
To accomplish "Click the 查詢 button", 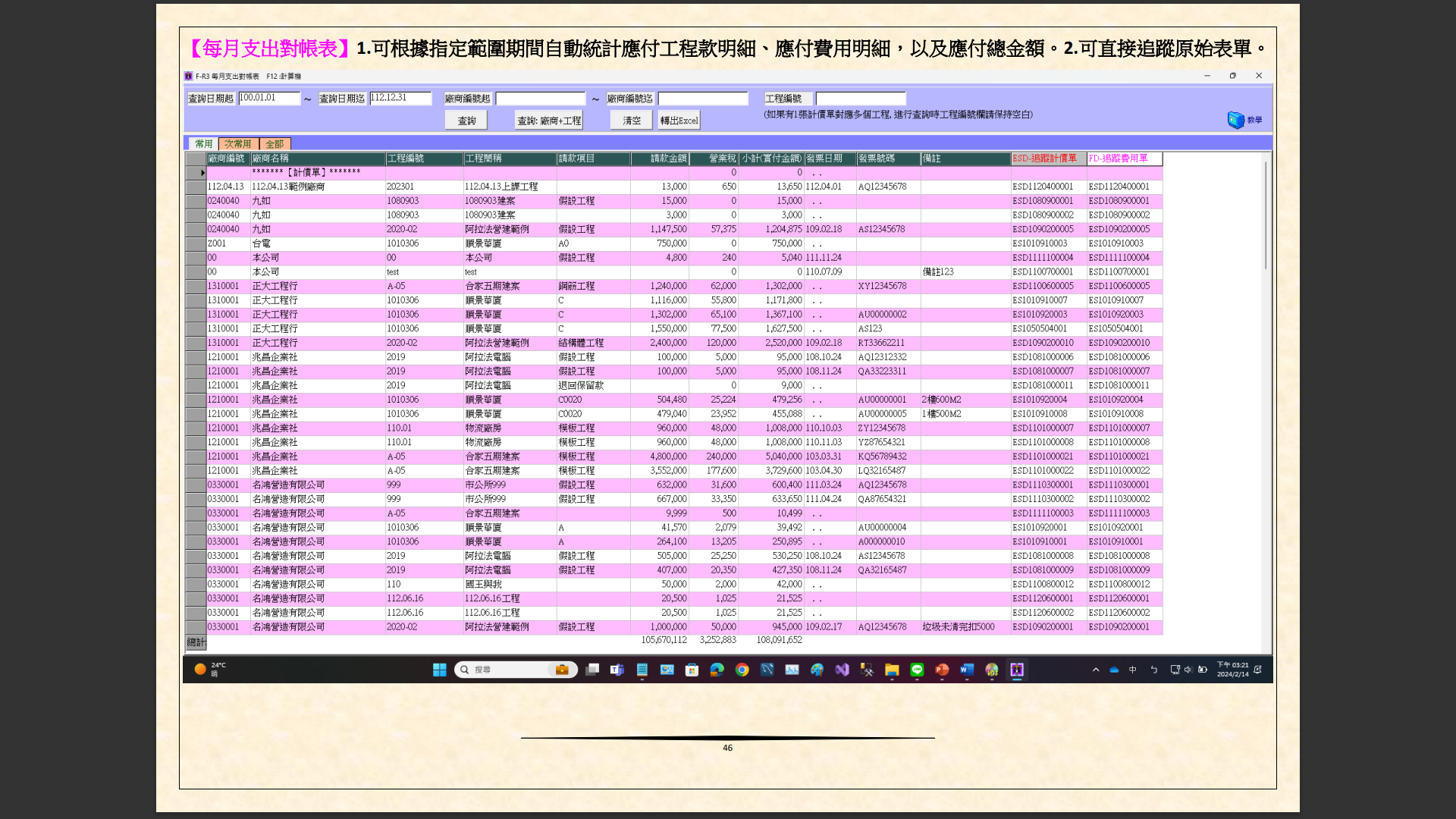I will (x=466, y=121).
